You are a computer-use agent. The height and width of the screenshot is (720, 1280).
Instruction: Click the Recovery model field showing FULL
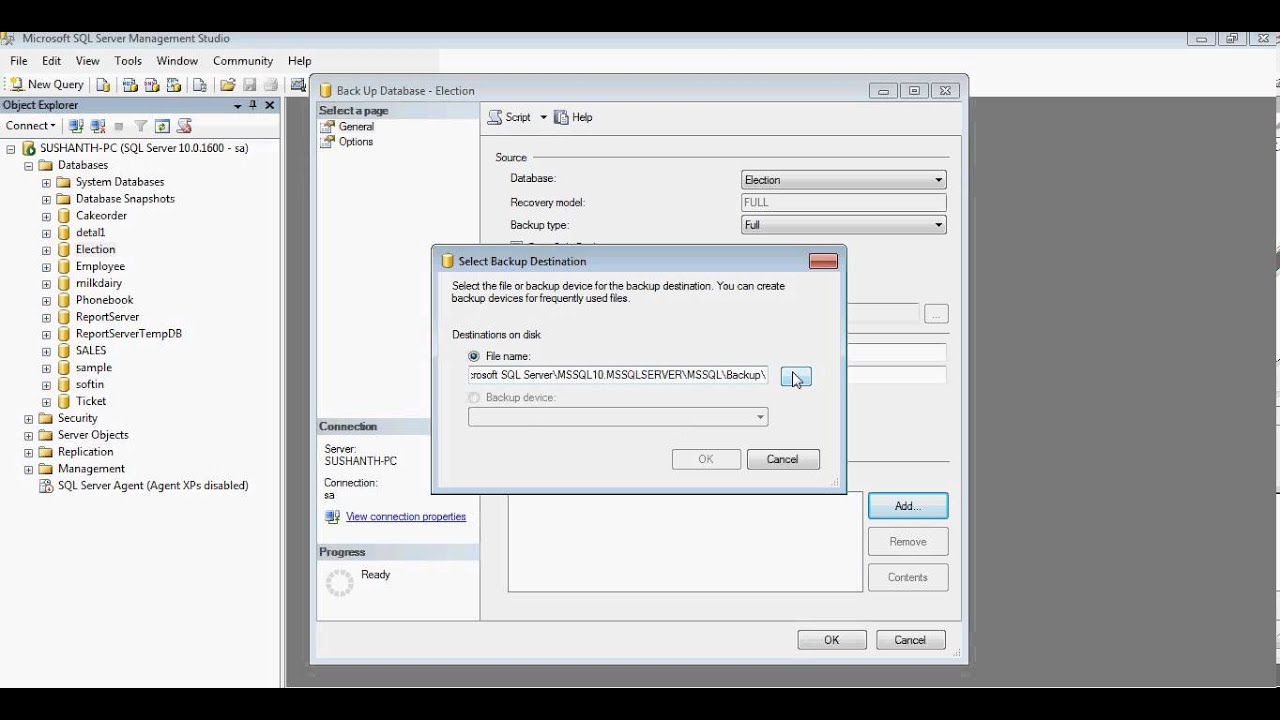point(844,202)
